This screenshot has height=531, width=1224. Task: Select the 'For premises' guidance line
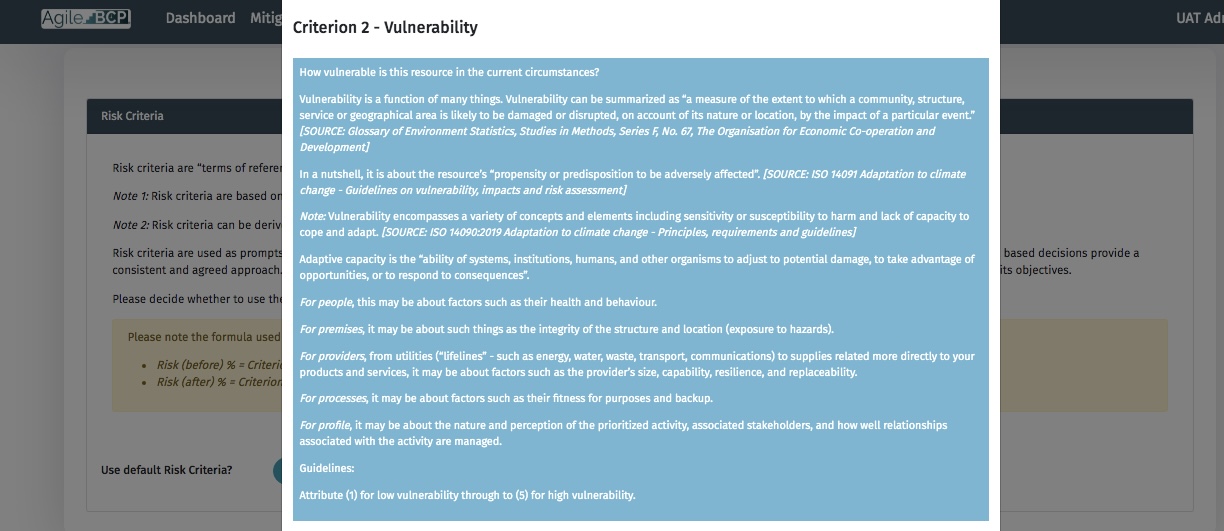coord(552,329)
